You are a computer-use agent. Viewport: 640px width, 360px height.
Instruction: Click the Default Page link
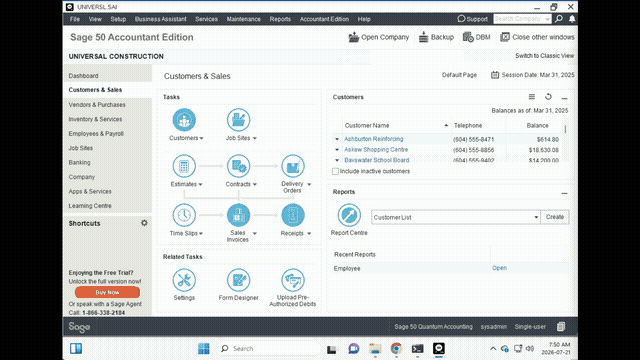(459, 75)
